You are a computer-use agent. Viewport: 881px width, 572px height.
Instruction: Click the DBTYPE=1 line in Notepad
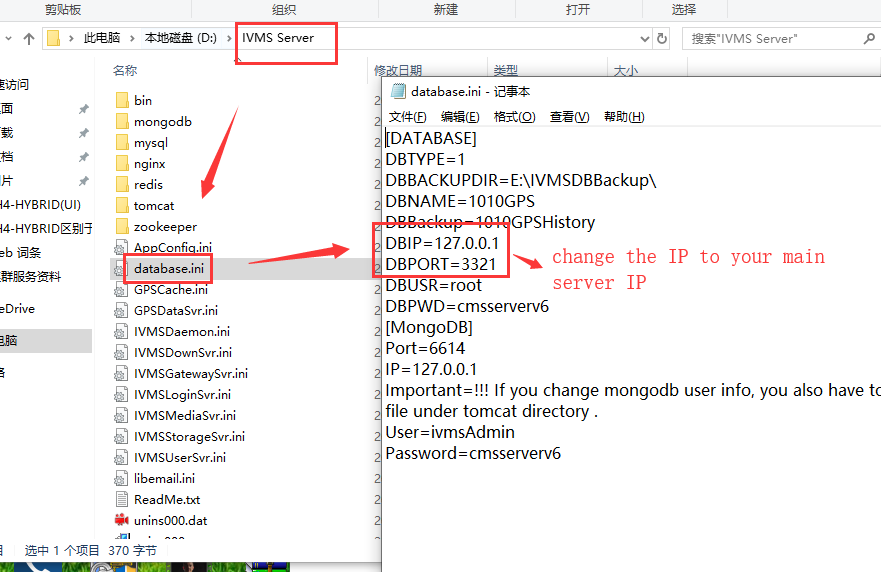coord(425,160)
